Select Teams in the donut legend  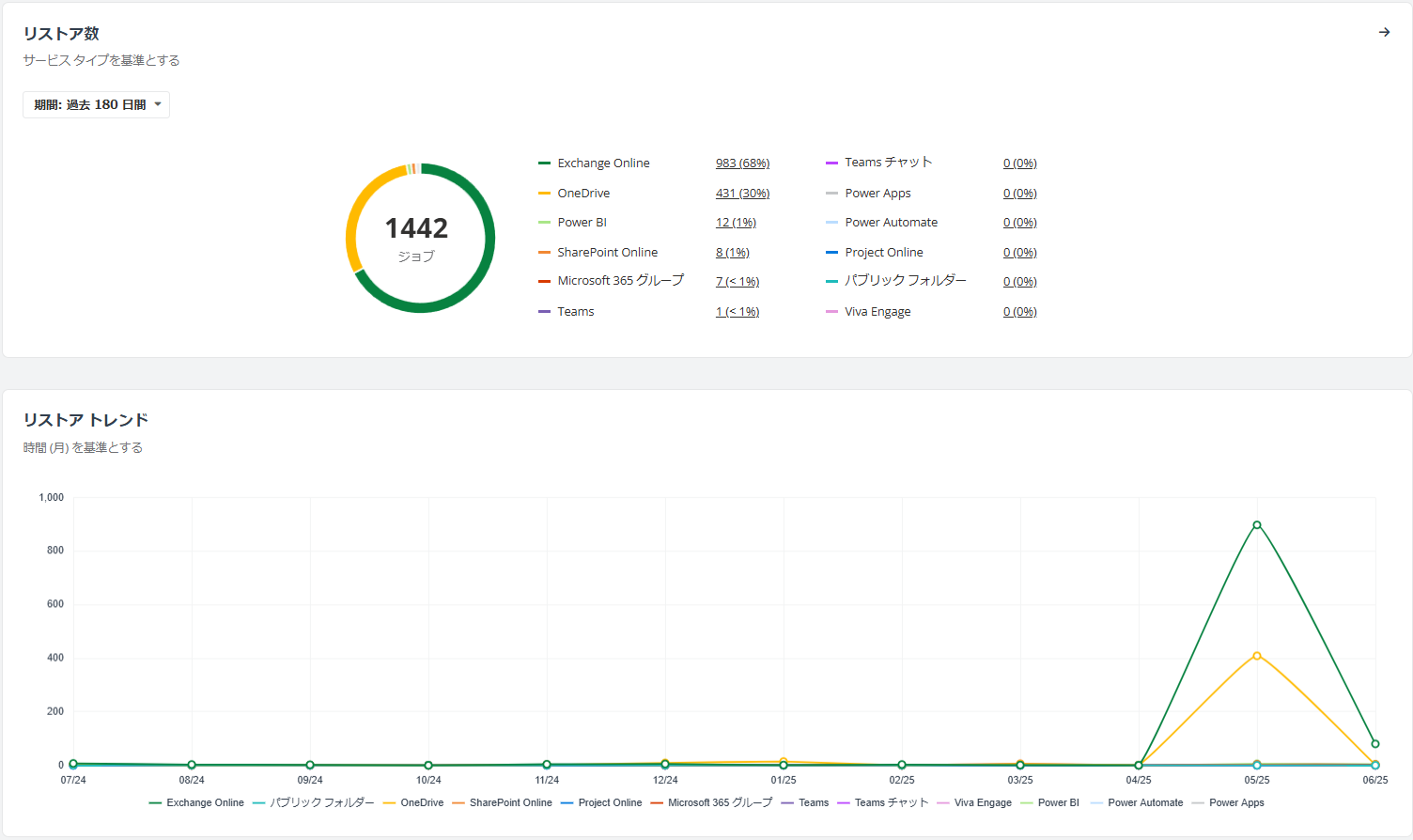pyautogui.click(x=566, y=311)
